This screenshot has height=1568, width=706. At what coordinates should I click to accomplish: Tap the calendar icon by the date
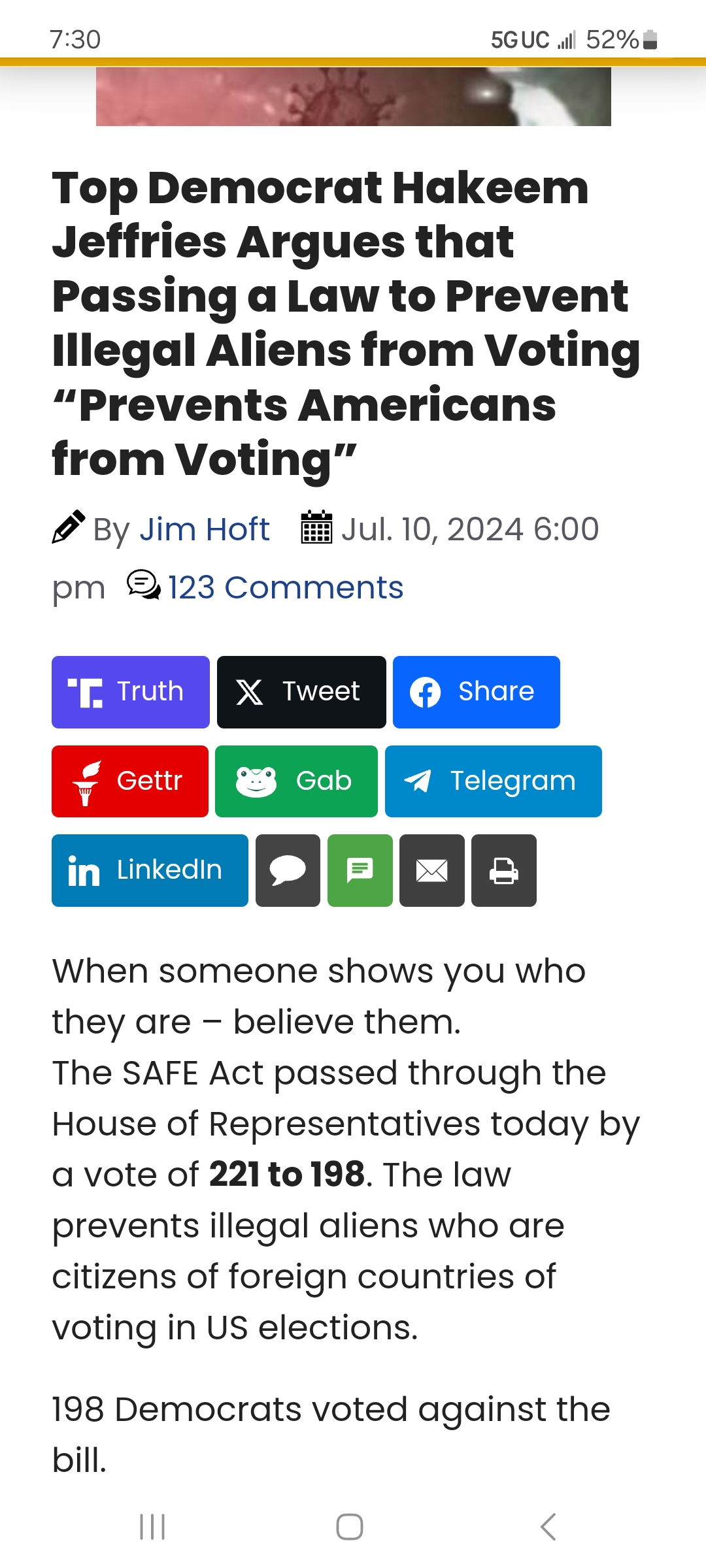pos(316,528)
